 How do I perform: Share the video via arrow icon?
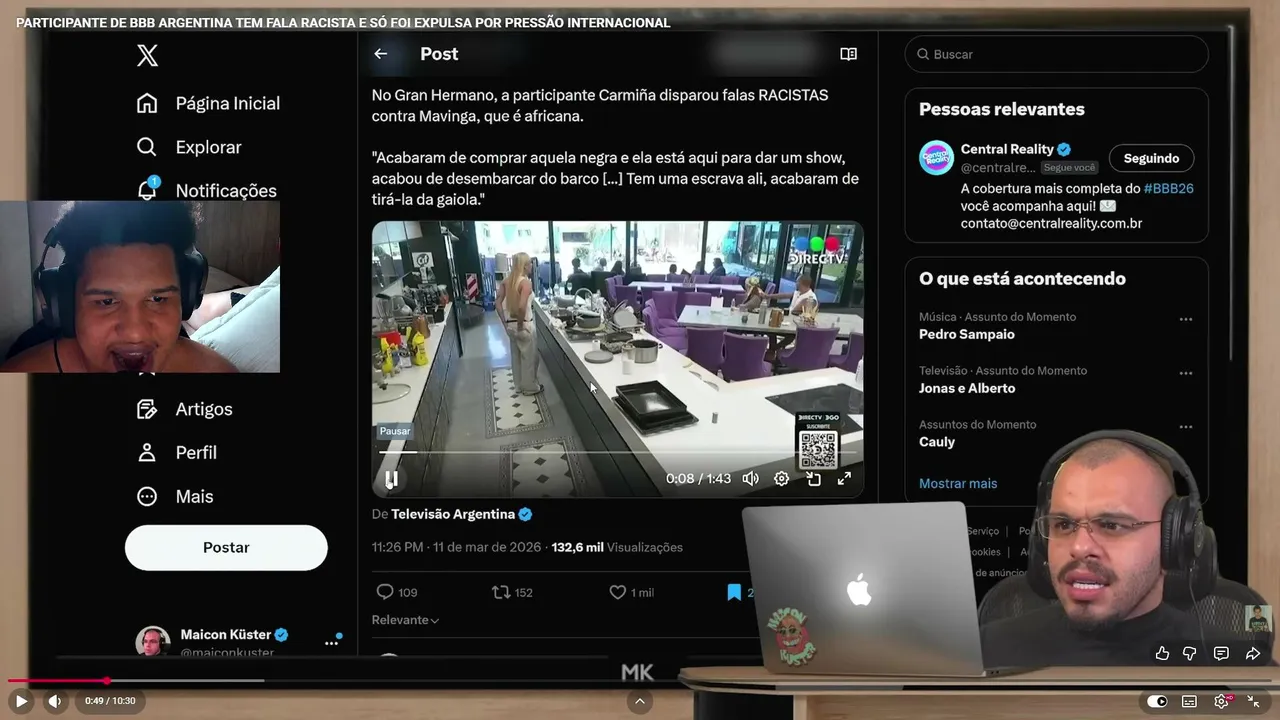1253,653
